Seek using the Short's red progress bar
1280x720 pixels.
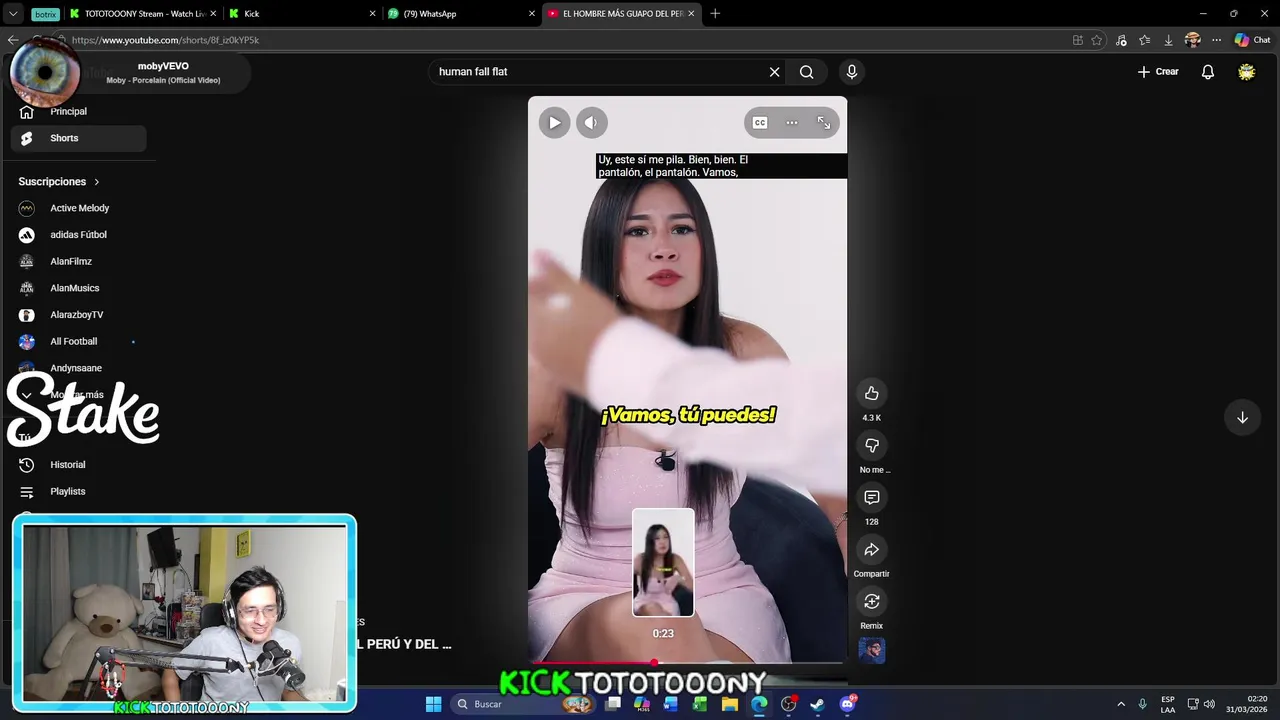(687, 662)
